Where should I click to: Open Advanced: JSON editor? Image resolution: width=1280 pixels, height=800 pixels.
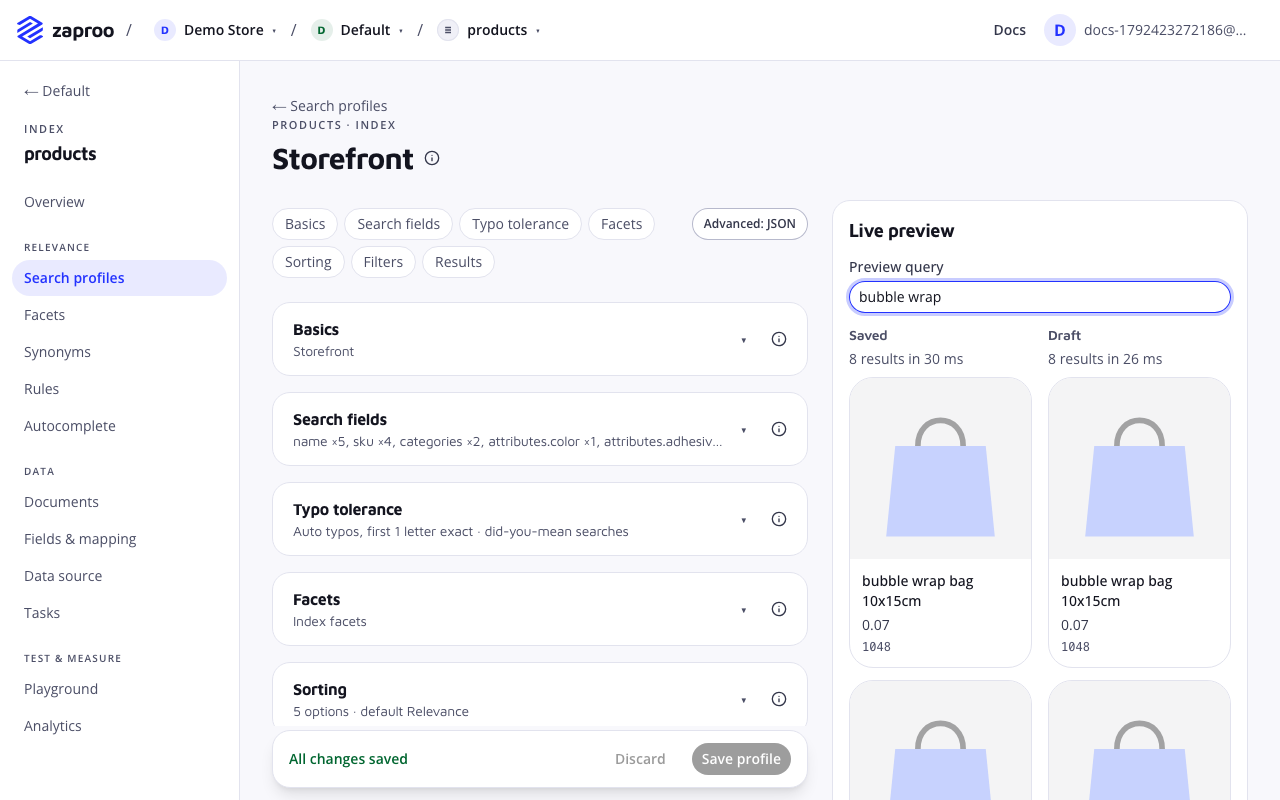(750, 224)
